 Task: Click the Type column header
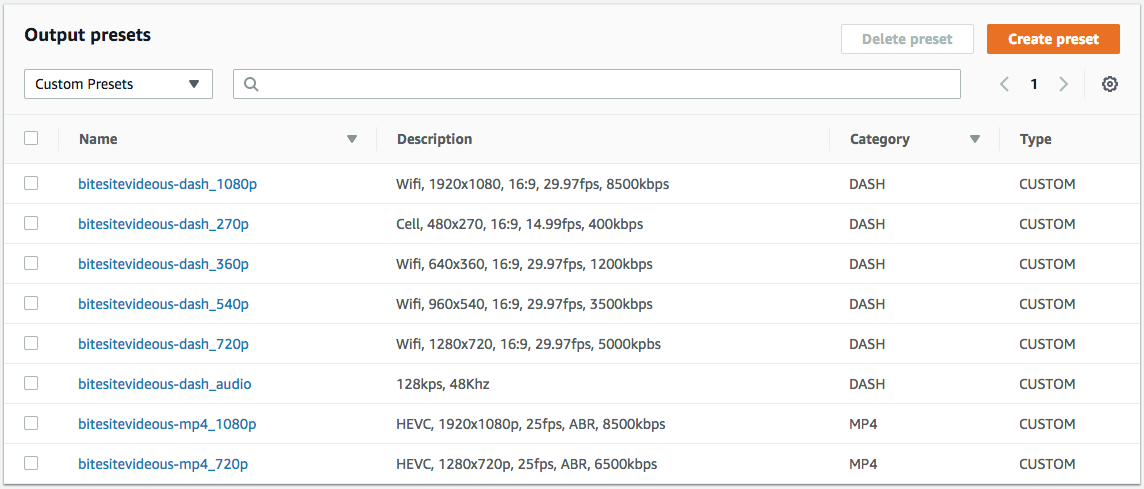[1035, 139]
